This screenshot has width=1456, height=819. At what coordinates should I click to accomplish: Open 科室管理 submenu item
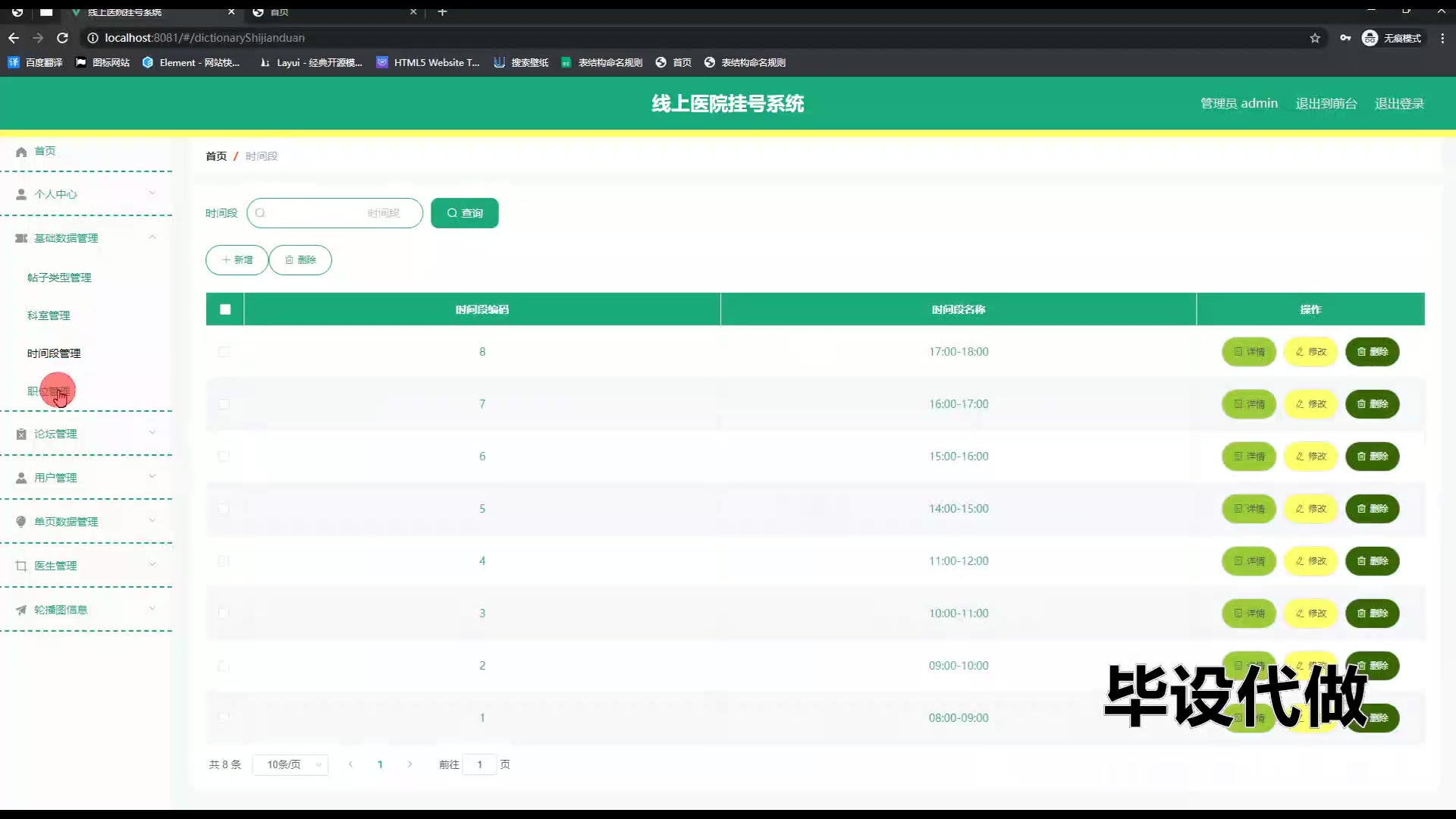pos(49,315)
